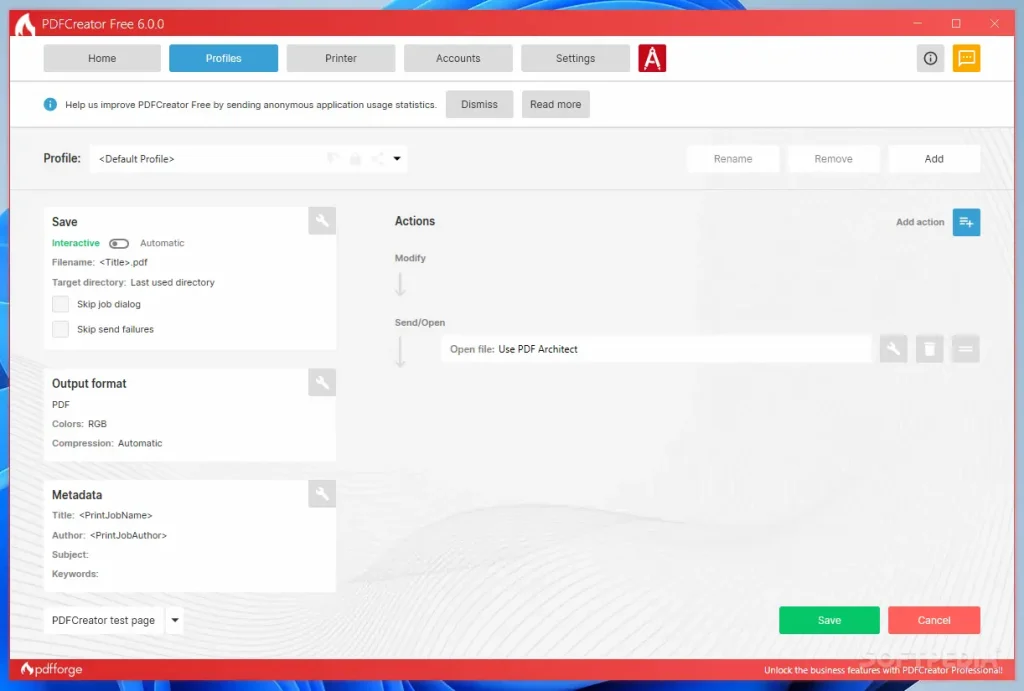Click the Automatic mode label
Image resolution: width=1024 pixels, height=691 pixels.
coord(162,243)
